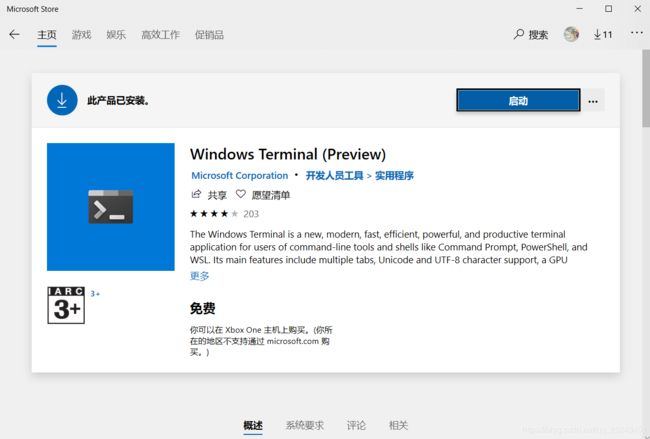Click the Windows Terminal app icon image
Image resolution: width=650 pixels, height=439 pixels.
[x=111, y=207]
